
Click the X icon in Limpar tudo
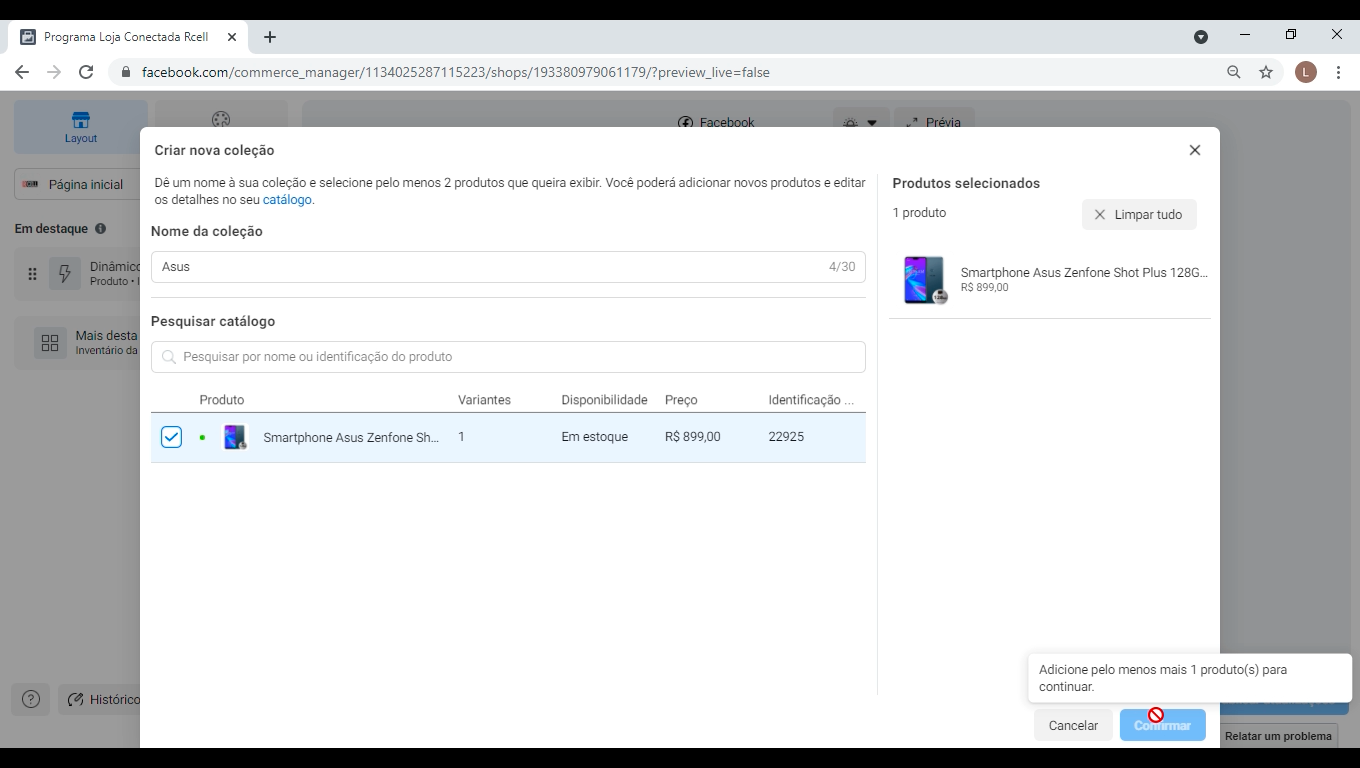1100,215
